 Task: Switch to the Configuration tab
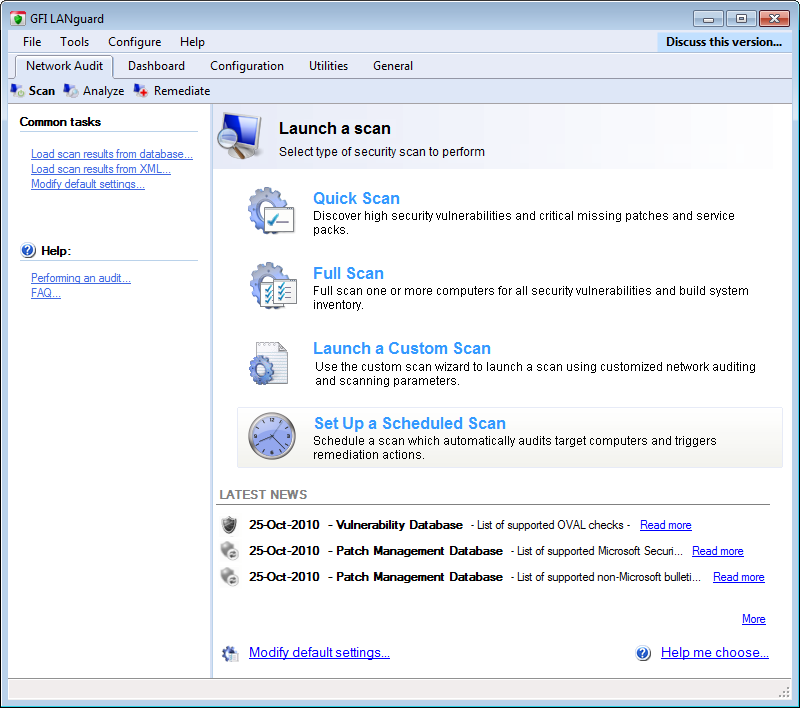247,66
